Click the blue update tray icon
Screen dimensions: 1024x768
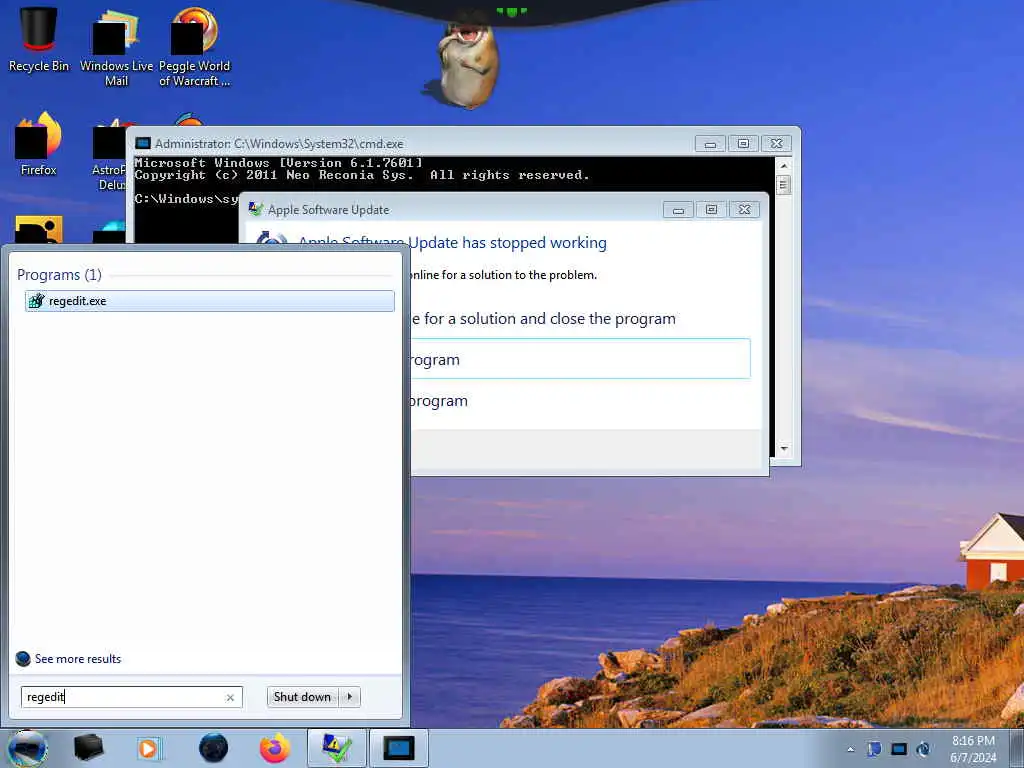coord(923,749)
